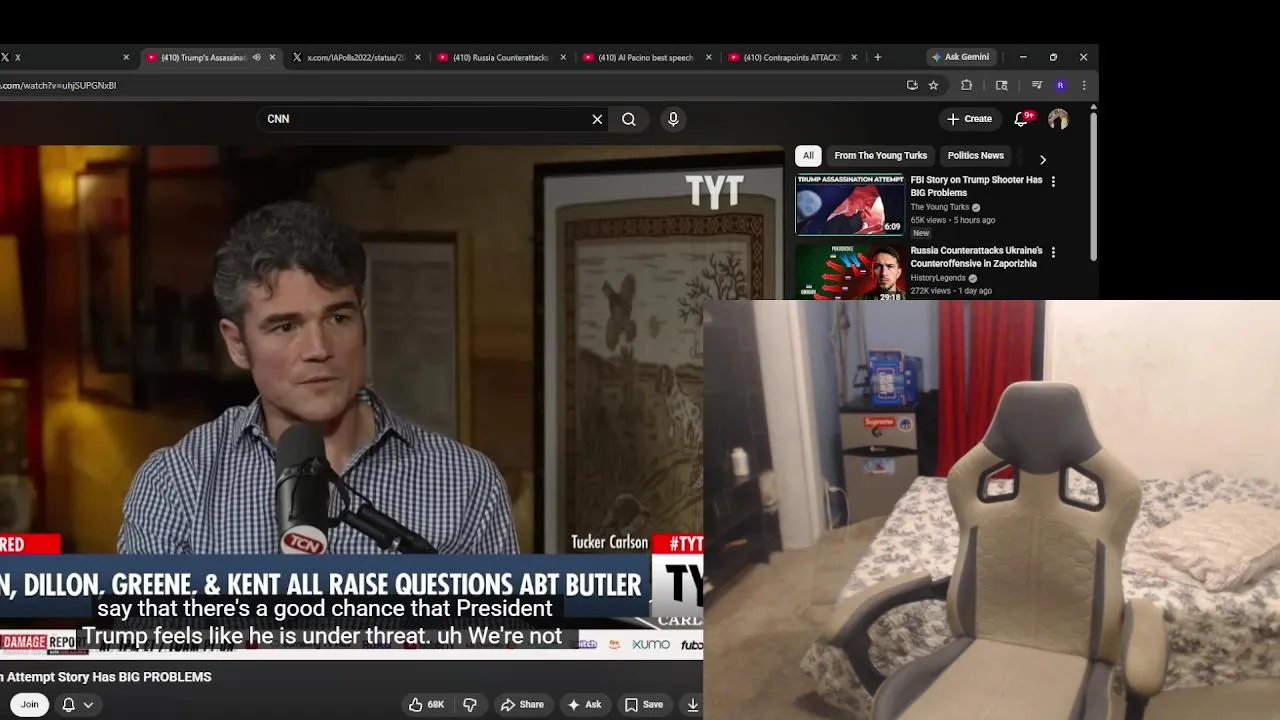Image resolution: width=1280 pixels, height=720 pixels.
Task: Open Russia Counterattacks Ukraine's Counteroffensive title
Action: [976, 257]
